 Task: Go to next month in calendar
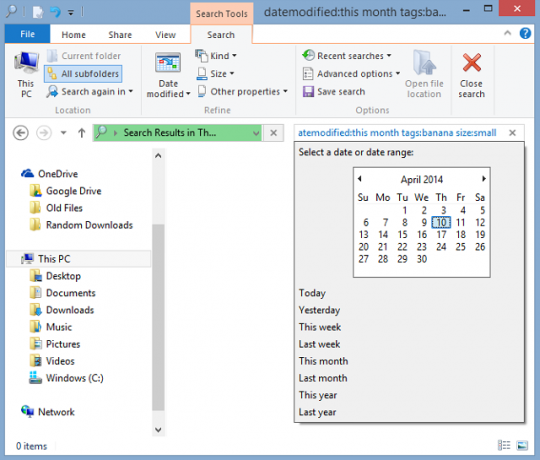[x=484, y=179]
